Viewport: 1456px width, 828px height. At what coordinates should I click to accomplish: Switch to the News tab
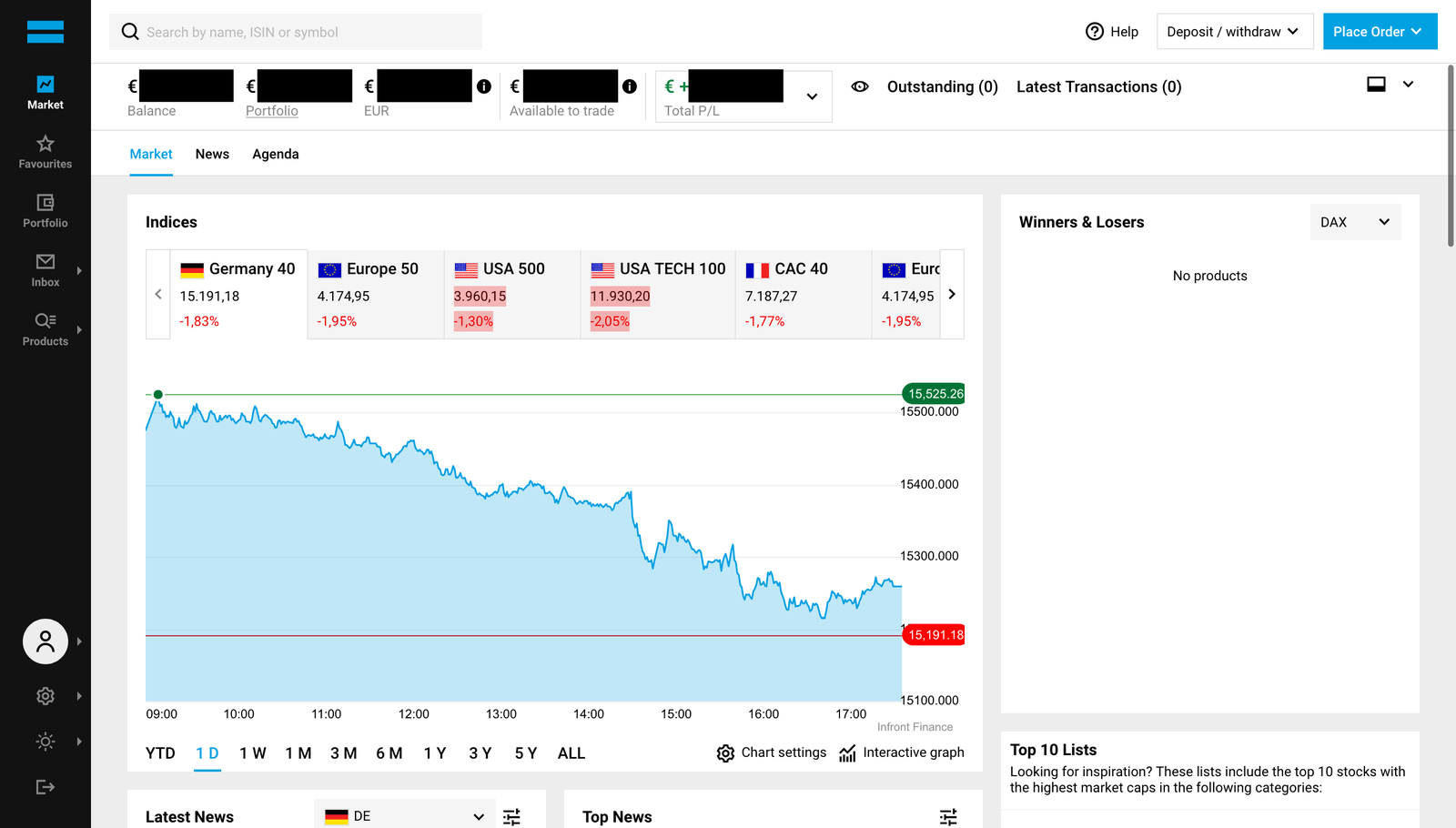tap(212, 154)
